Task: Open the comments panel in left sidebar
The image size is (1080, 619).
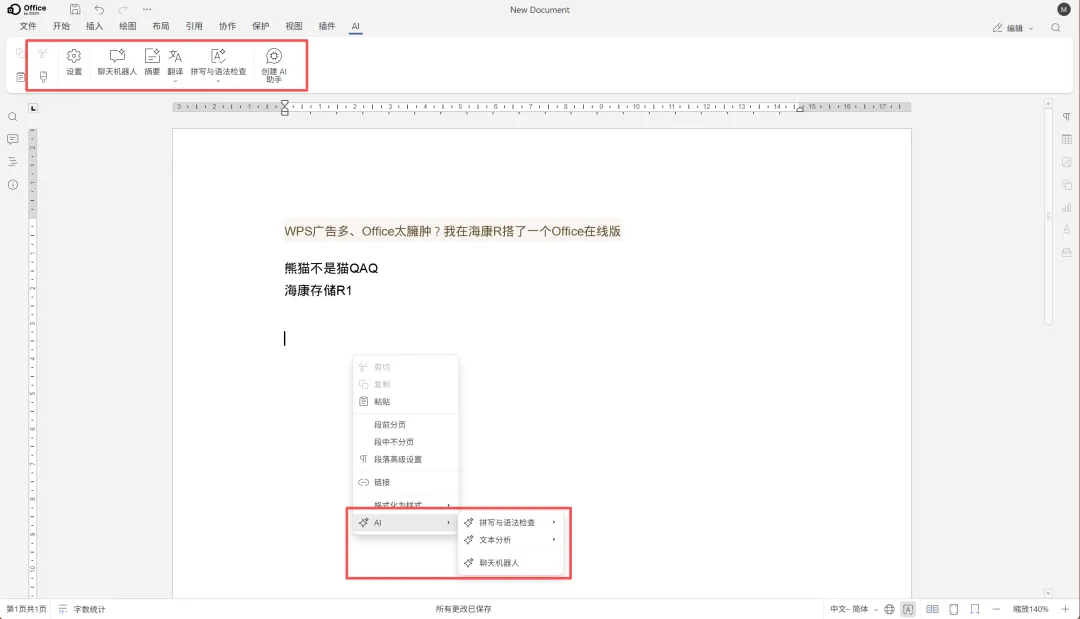Action: tap(12, 139)
